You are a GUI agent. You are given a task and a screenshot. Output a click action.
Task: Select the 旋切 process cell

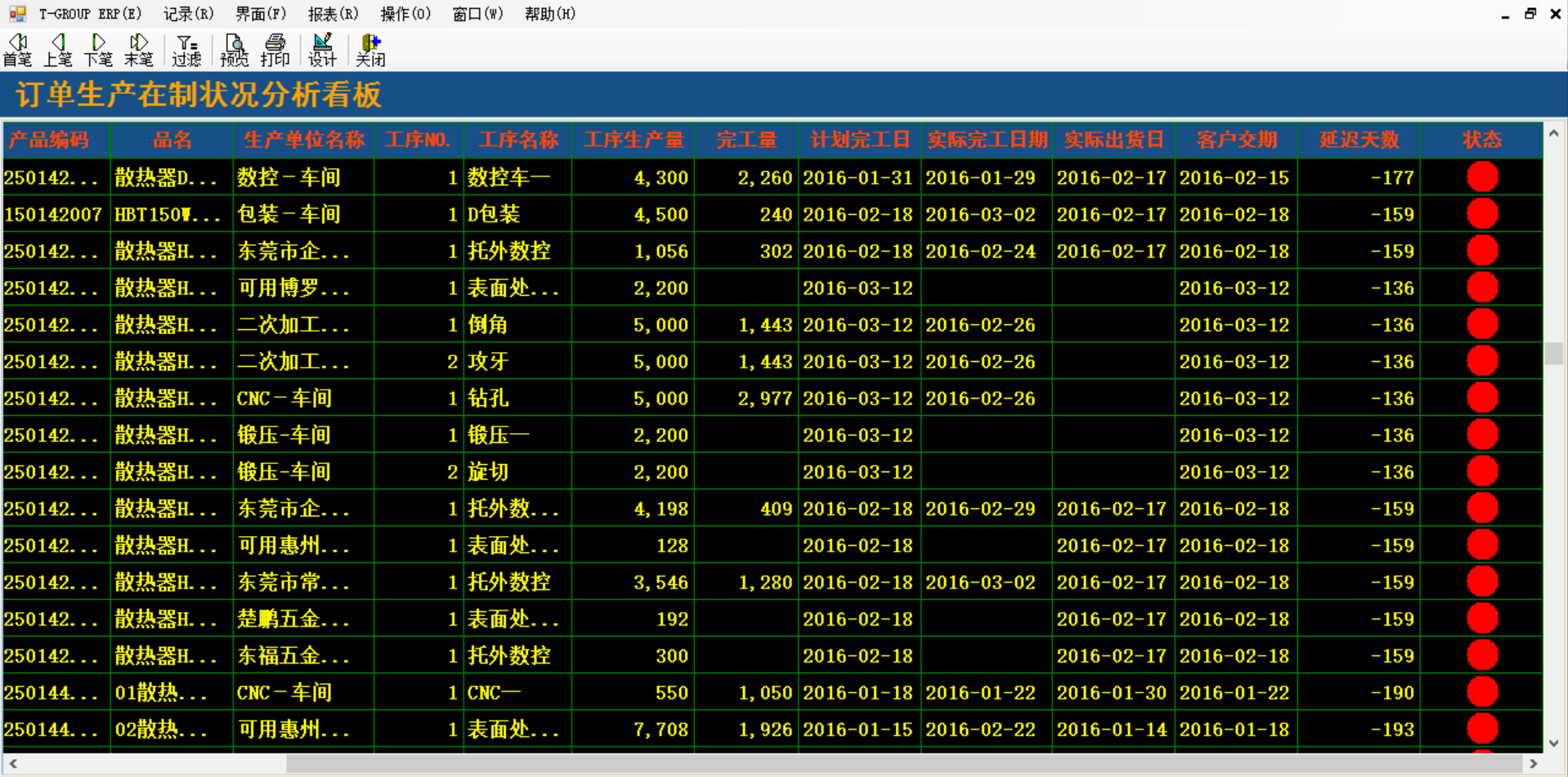[x=517, y=471]
